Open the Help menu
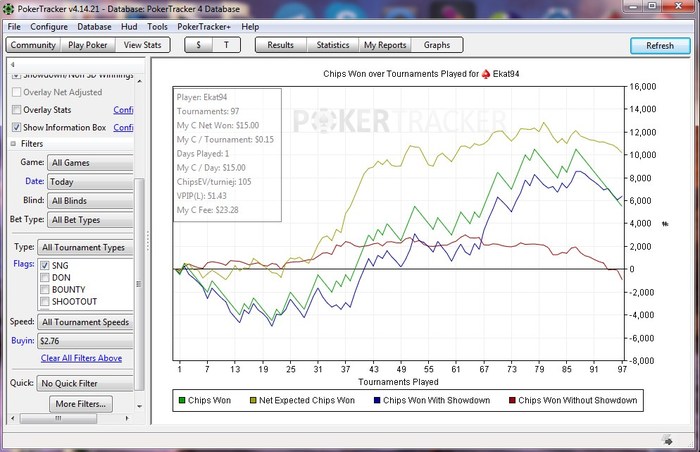This screenshot has width=700, height=452. 250,27
